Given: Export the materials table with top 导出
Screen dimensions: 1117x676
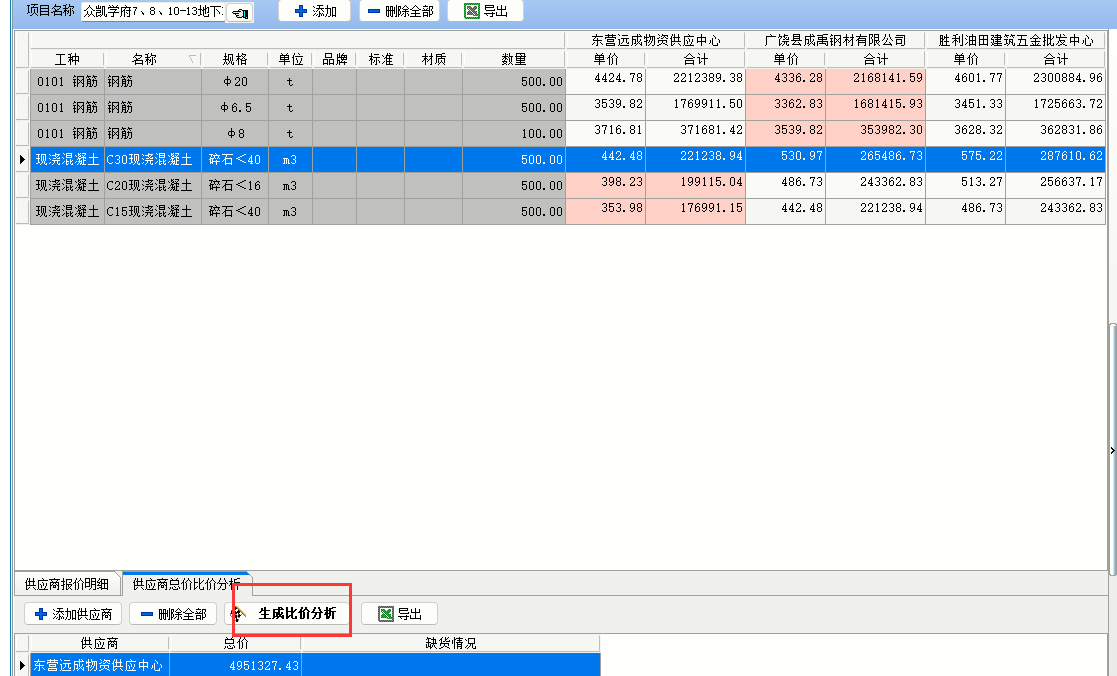Looking at the screenshot, I should tap(486, 11).
